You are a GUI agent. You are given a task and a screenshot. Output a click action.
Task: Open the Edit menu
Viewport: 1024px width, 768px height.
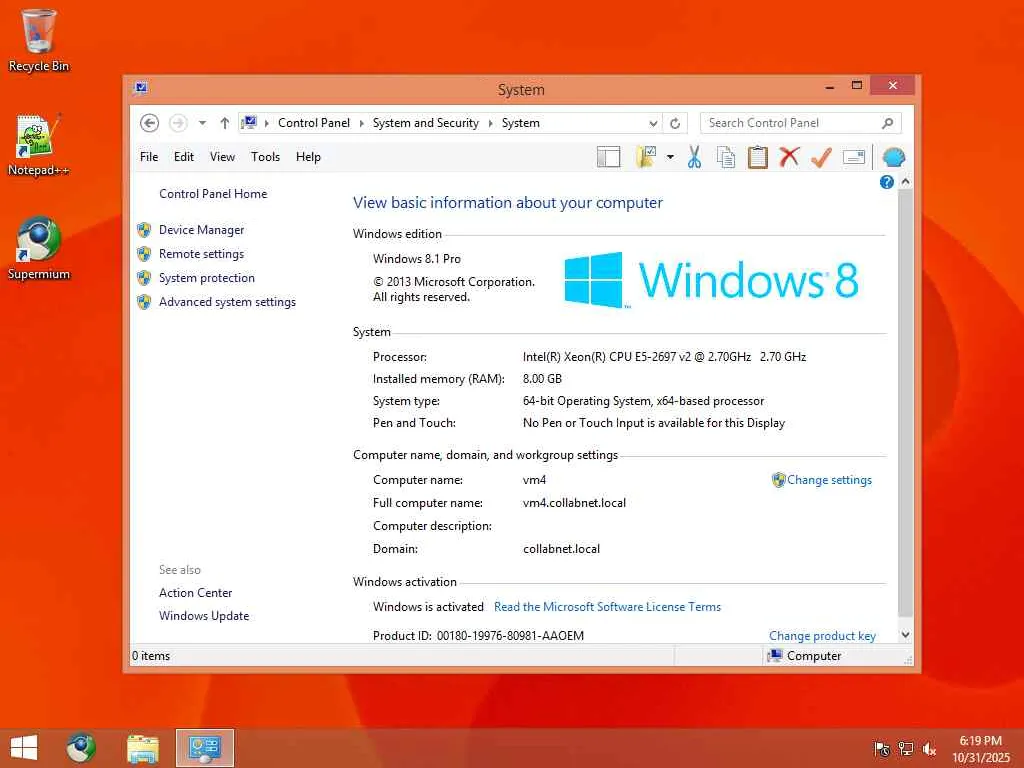click(x=184, y=157)
